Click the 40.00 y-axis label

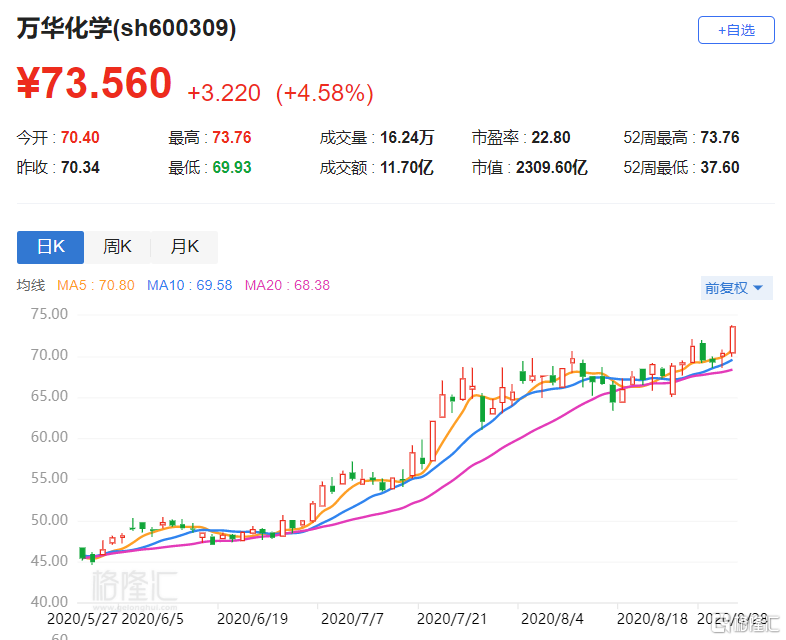49,602
